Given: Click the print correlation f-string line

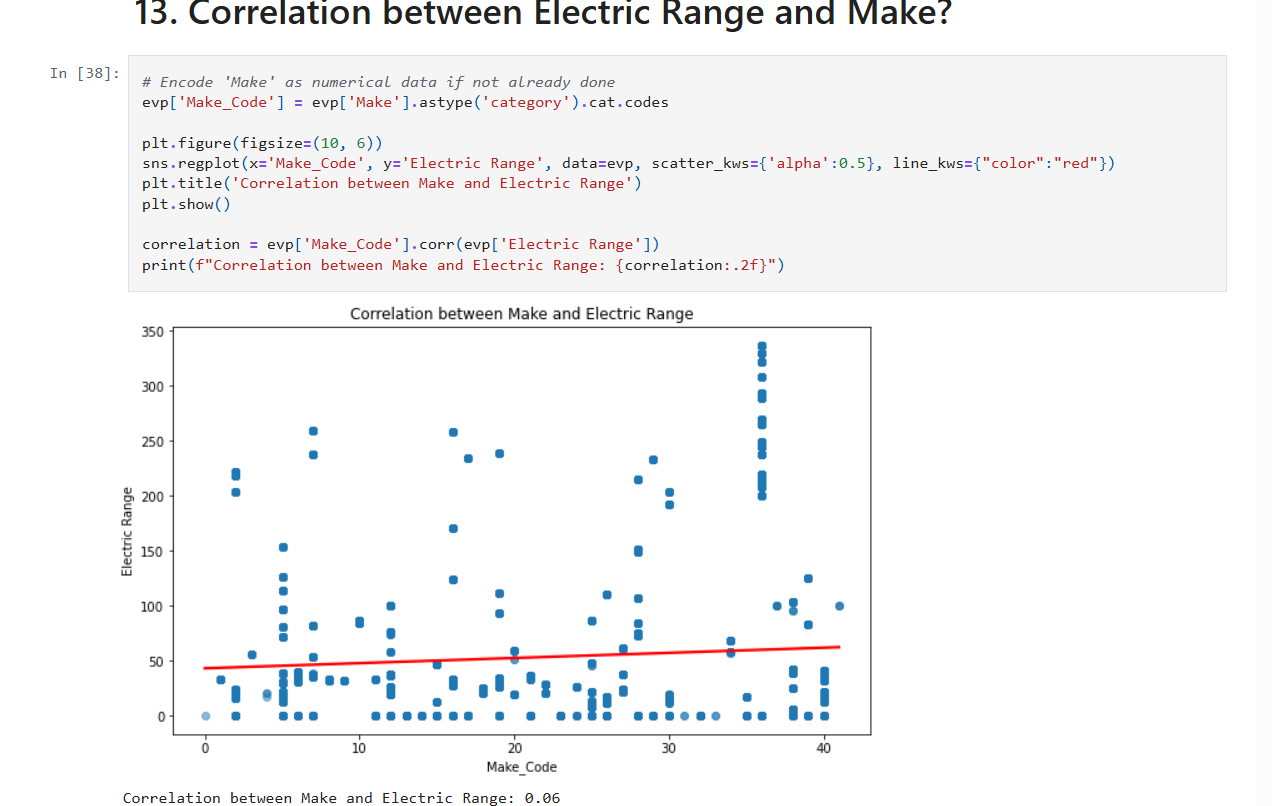Looking at the screenshot, I should pyautogui.click(x=463, y=265).
